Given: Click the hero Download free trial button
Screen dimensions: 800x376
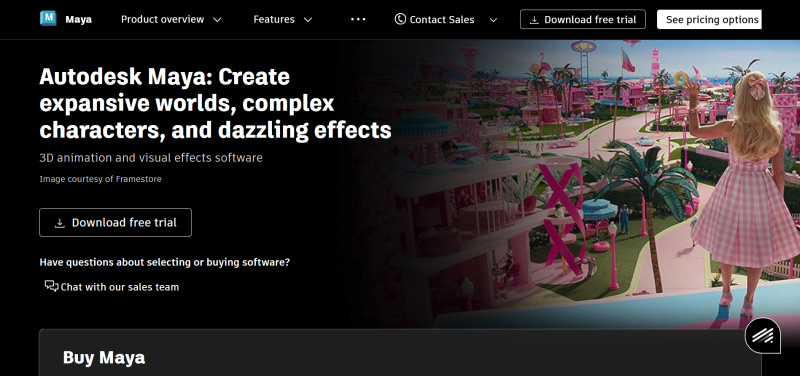Looking at the screenshot, I should pos(115,222).
